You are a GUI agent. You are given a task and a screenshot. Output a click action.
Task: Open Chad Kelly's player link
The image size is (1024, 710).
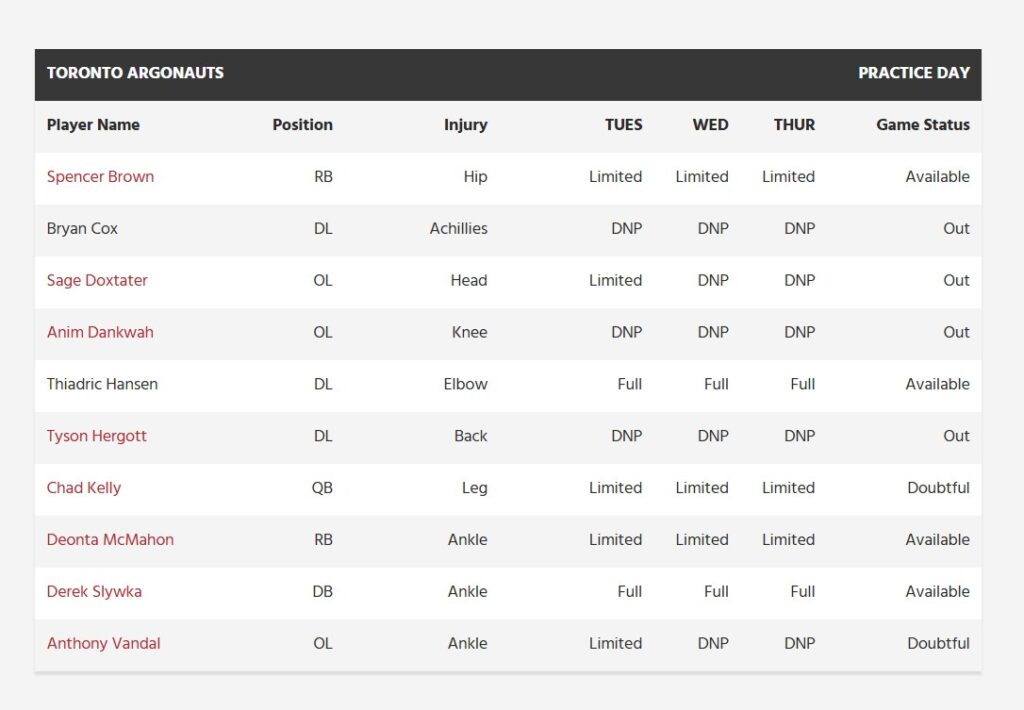(x=84, y=488)
